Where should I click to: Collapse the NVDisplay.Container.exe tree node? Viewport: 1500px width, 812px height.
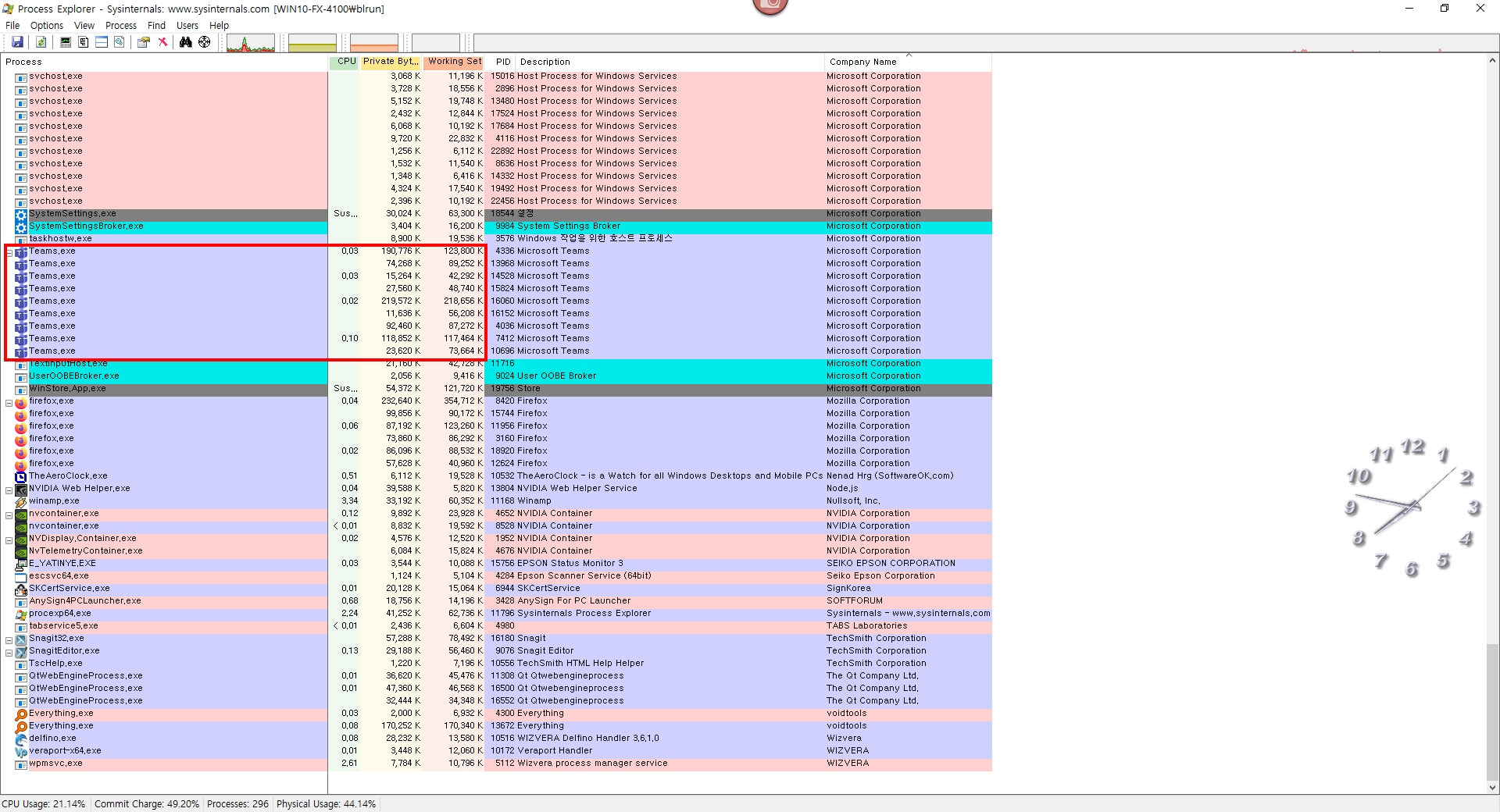pos(9,540)
